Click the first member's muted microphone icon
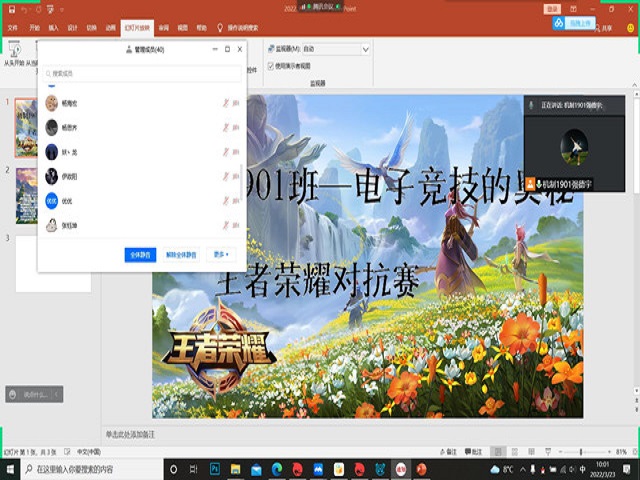 click(226, 103)
